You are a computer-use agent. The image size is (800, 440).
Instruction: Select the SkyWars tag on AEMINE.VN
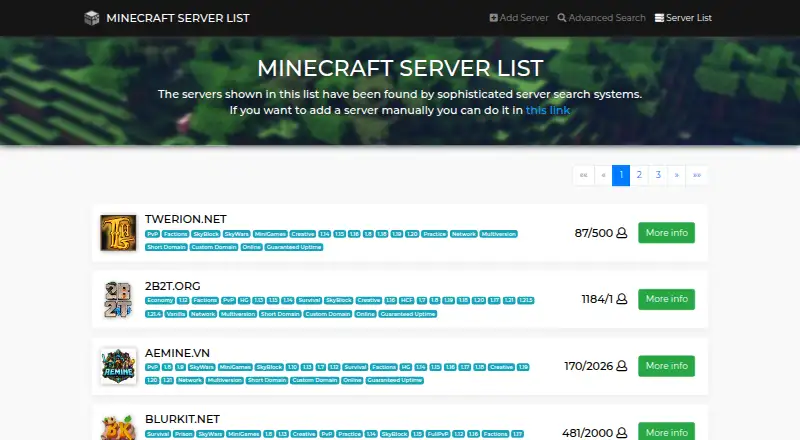(x=202, y=367)
